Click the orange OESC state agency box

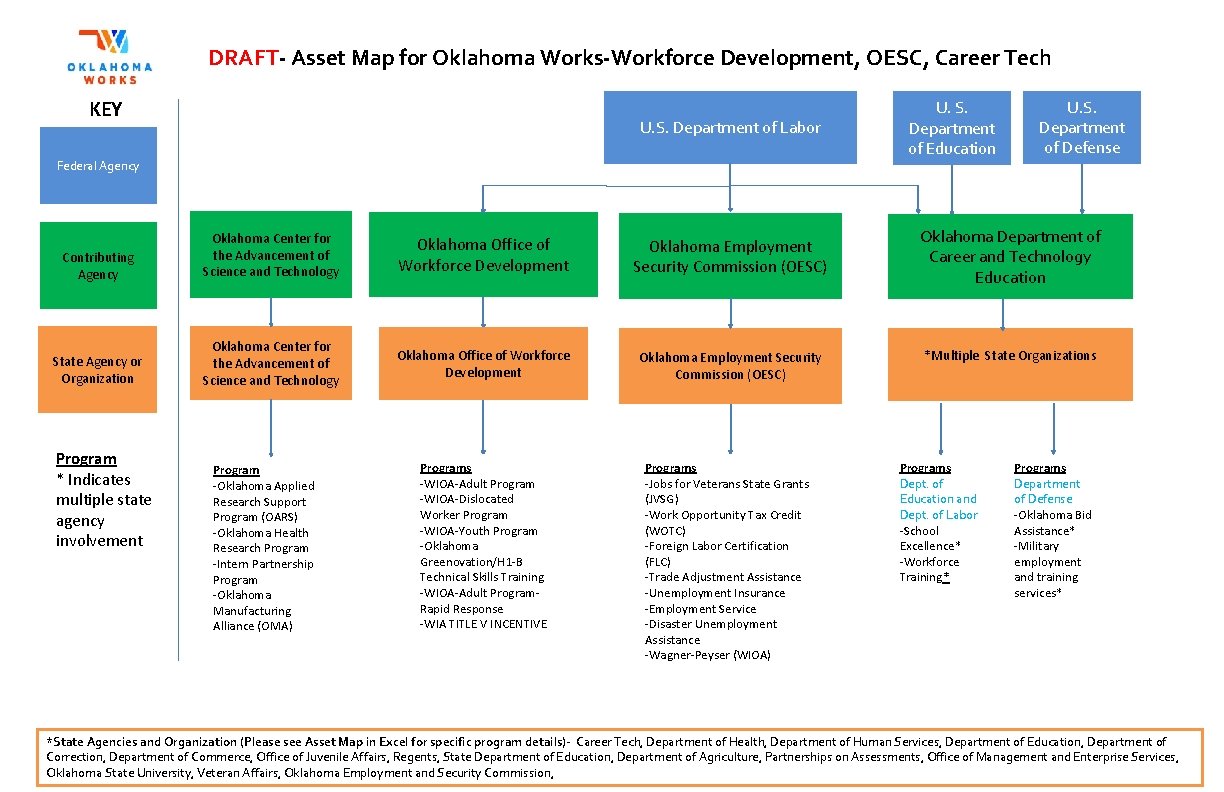pos(729,364)
